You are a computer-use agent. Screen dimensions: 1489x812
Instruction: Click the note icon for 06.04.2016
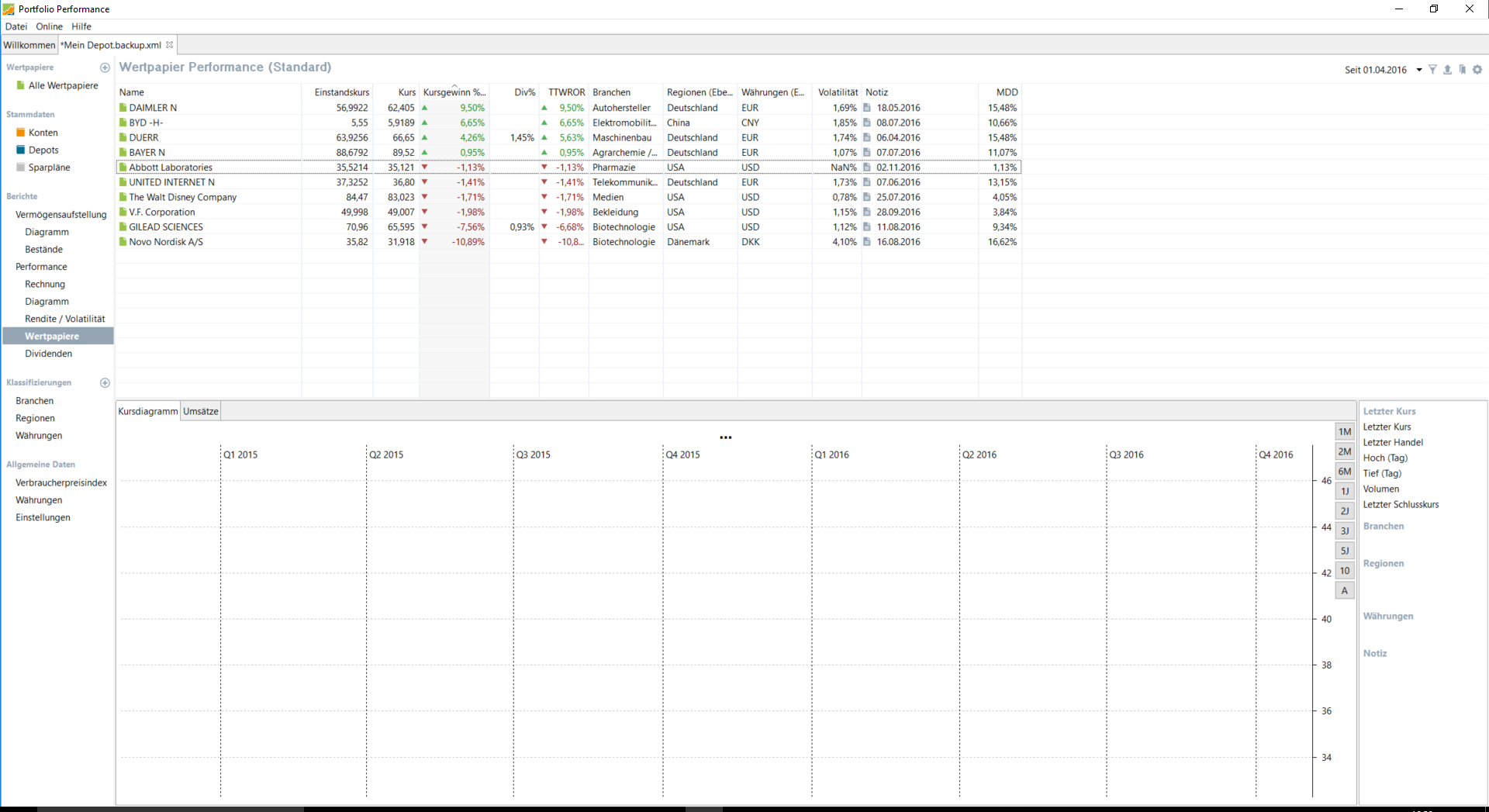point(867,137)
